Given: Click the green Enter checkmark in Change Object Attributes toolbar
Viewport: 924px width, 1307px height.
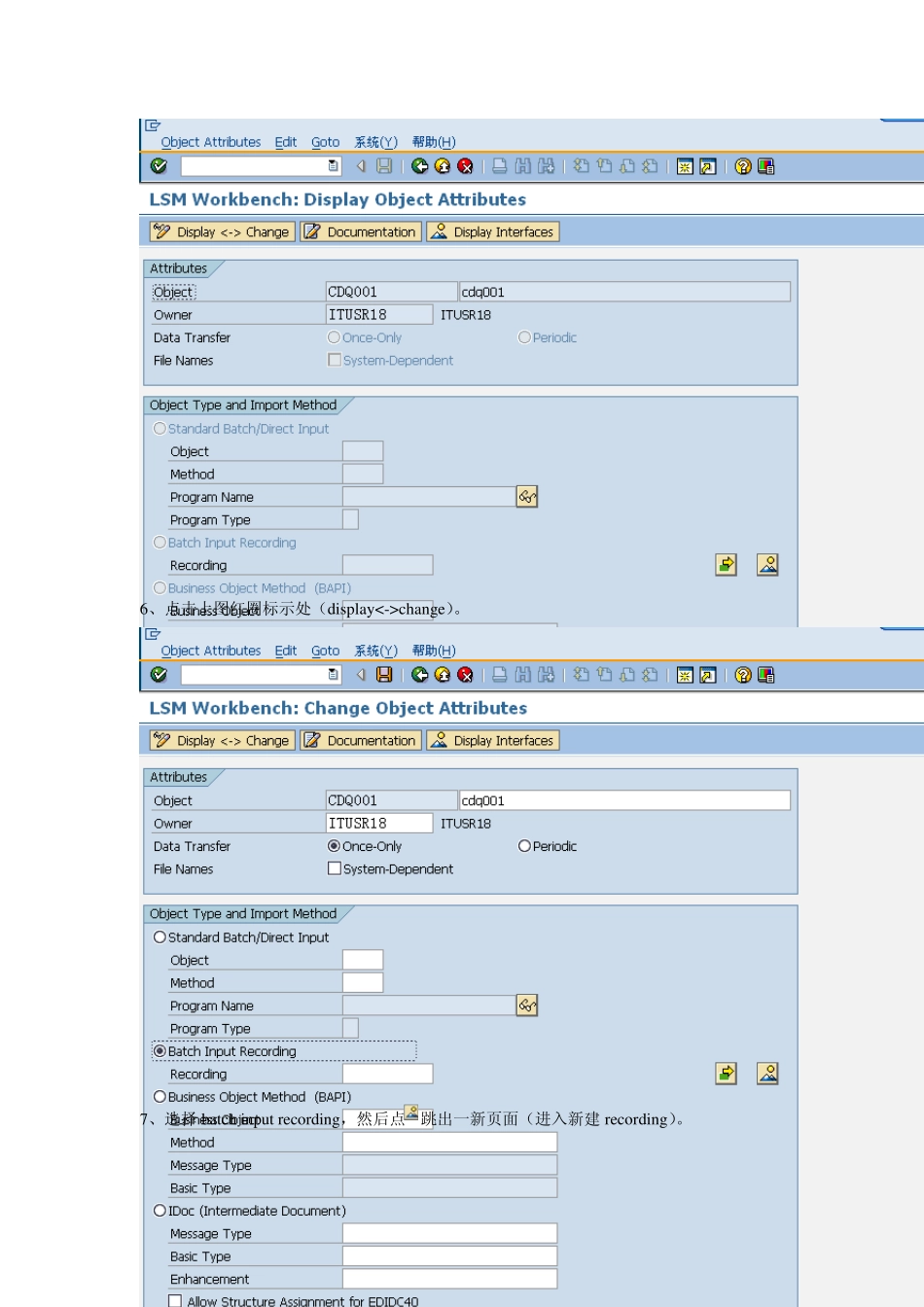Looking at the screenshot, I should 160,675.
